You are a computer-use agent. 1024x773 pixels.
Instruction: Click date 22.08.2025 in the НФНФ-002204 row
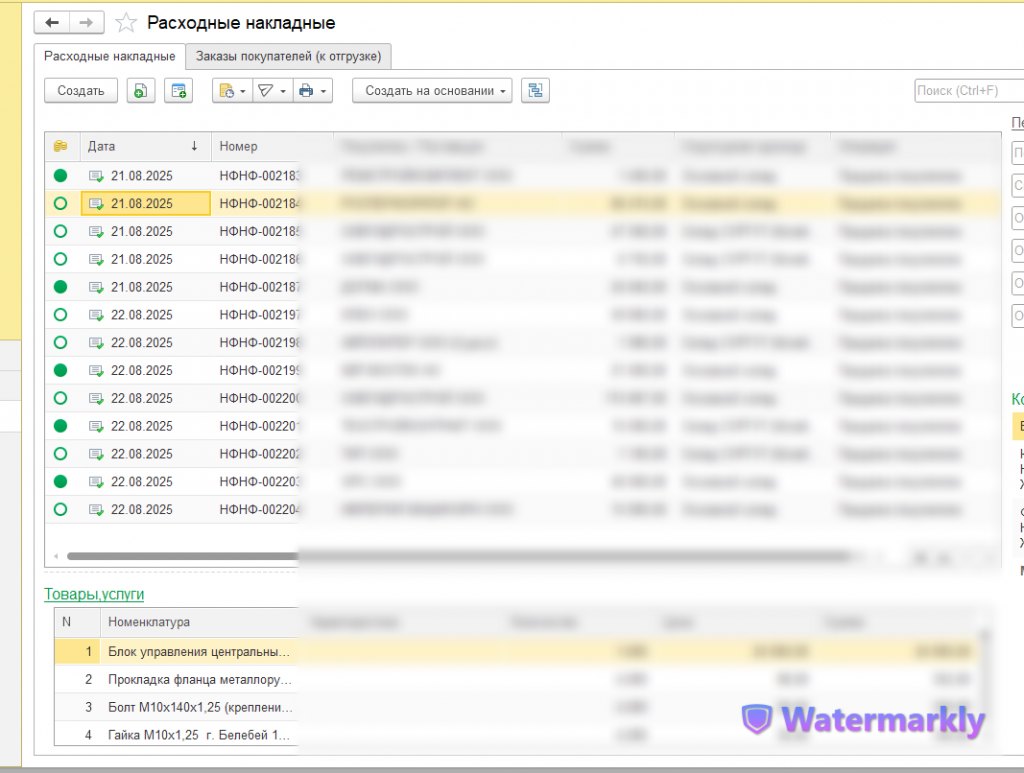(x=142, y=509)
